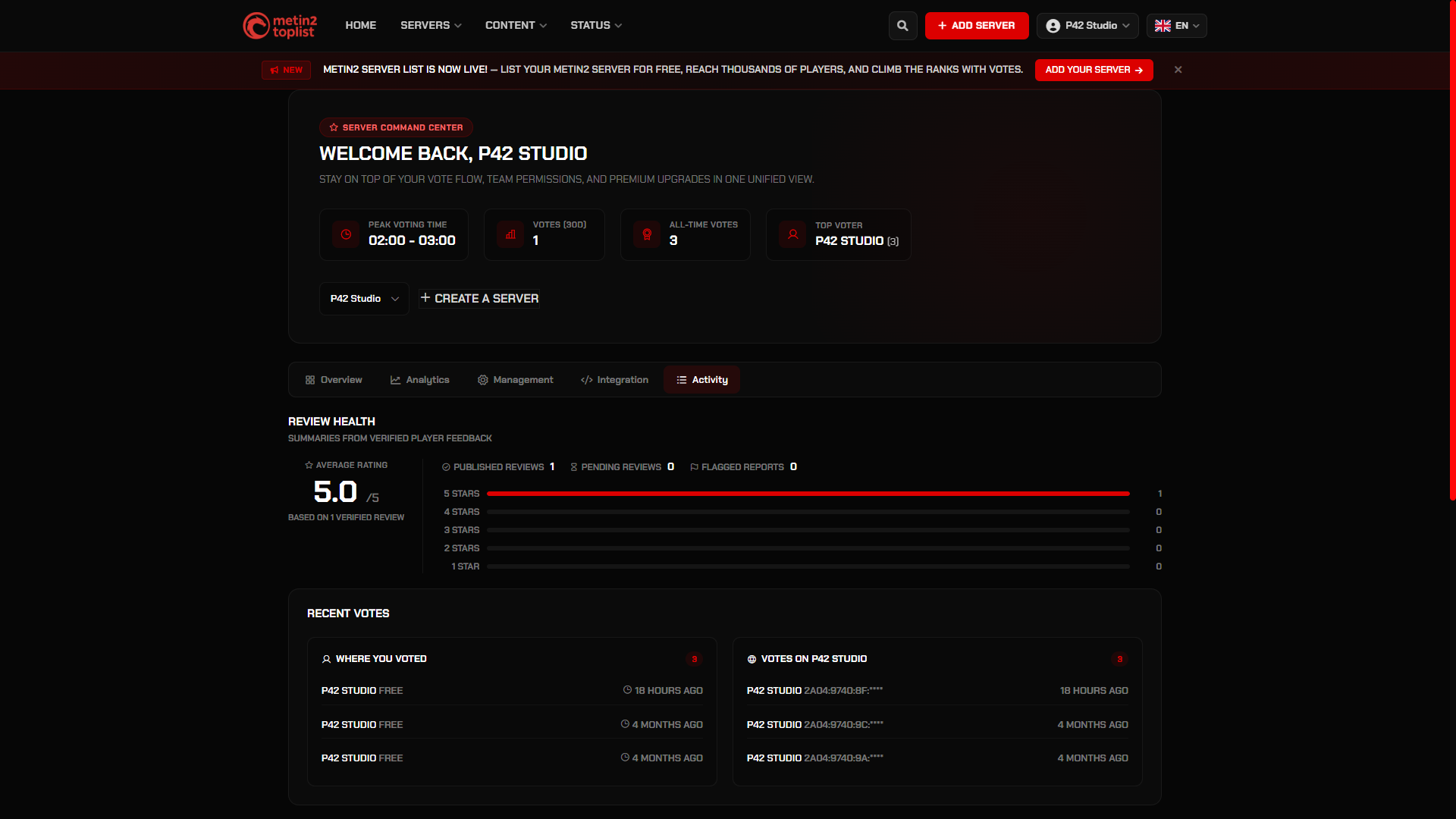Viewport: 1456px width, 819px height.
Task: Click the P42 Studio 2A04:9740:9C vote entry
Action: click(x=937, y=724)
